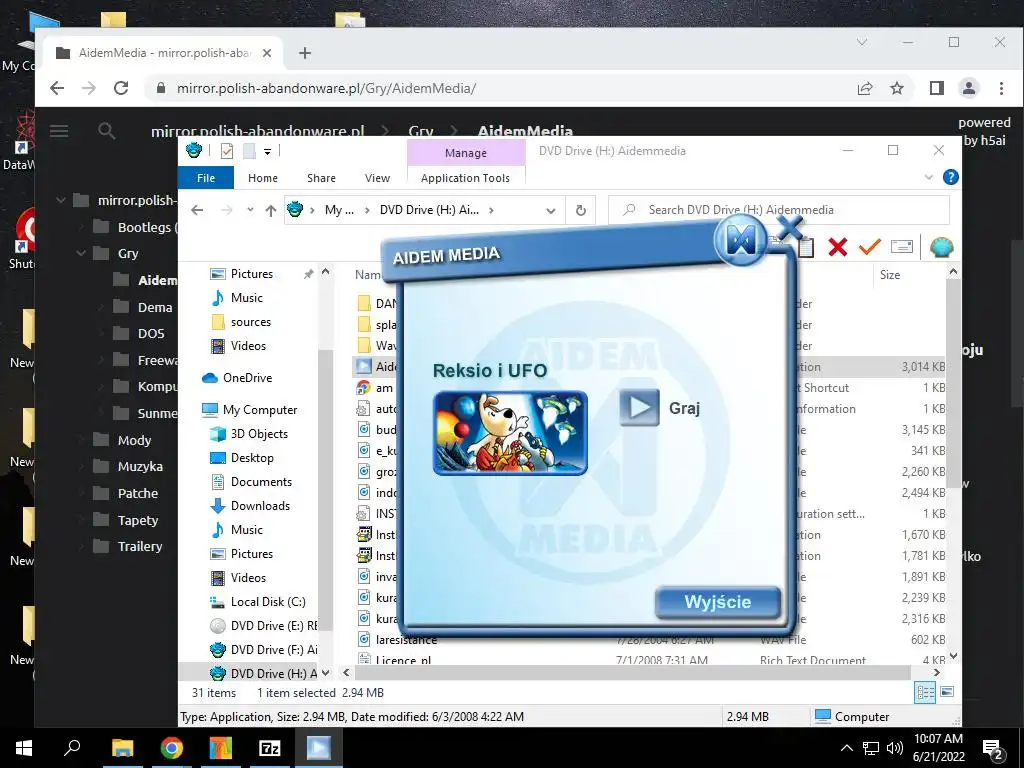
Task: Click the orange checkmark Properties icon
Action: (869, 247)
